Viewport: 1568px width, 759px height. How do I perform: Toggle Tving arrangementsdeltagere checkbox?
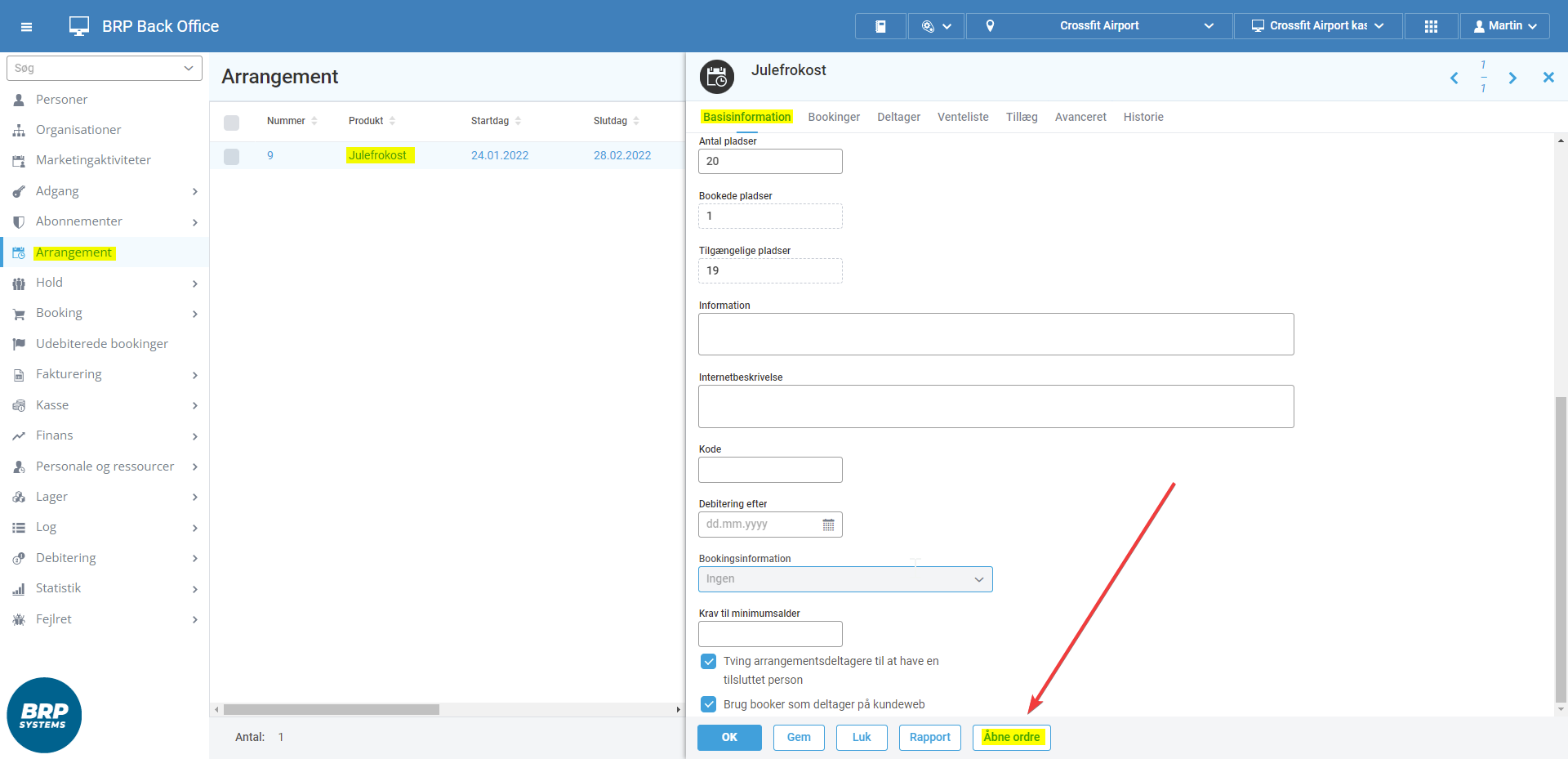709,661
